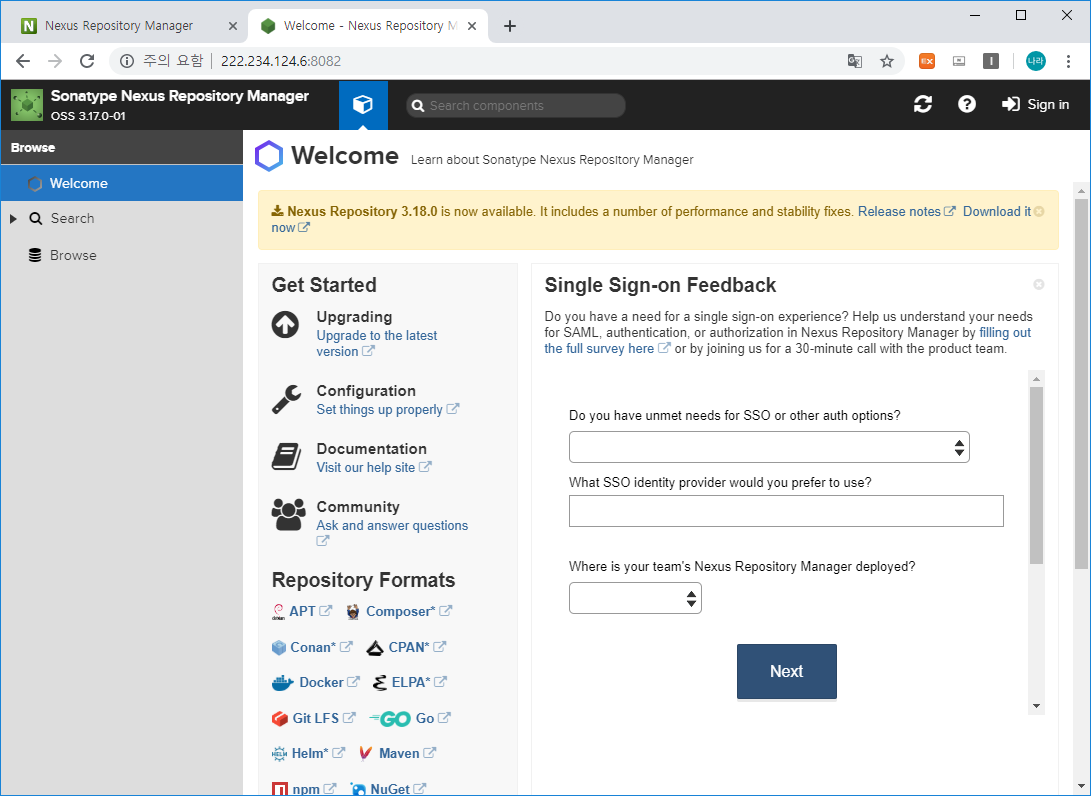
Task: Open the Conan format link
Action: [321, 647]
